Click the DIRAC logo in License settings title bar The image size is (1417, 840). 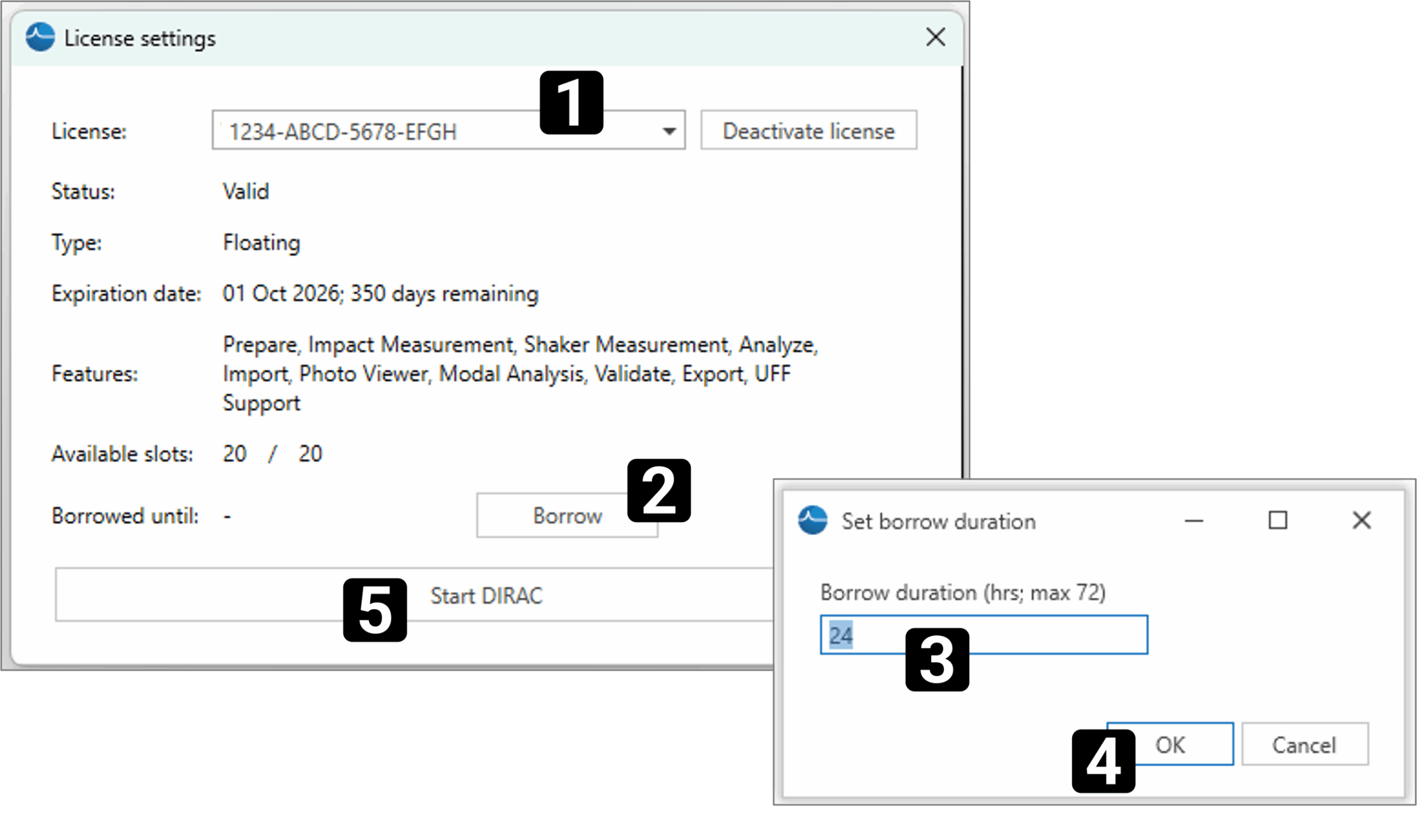point(40,38)
